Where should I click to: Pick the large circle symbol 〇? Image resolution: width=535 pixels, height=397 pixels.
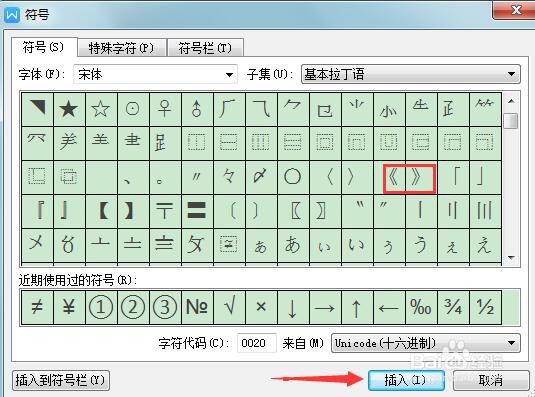point(293,177)
